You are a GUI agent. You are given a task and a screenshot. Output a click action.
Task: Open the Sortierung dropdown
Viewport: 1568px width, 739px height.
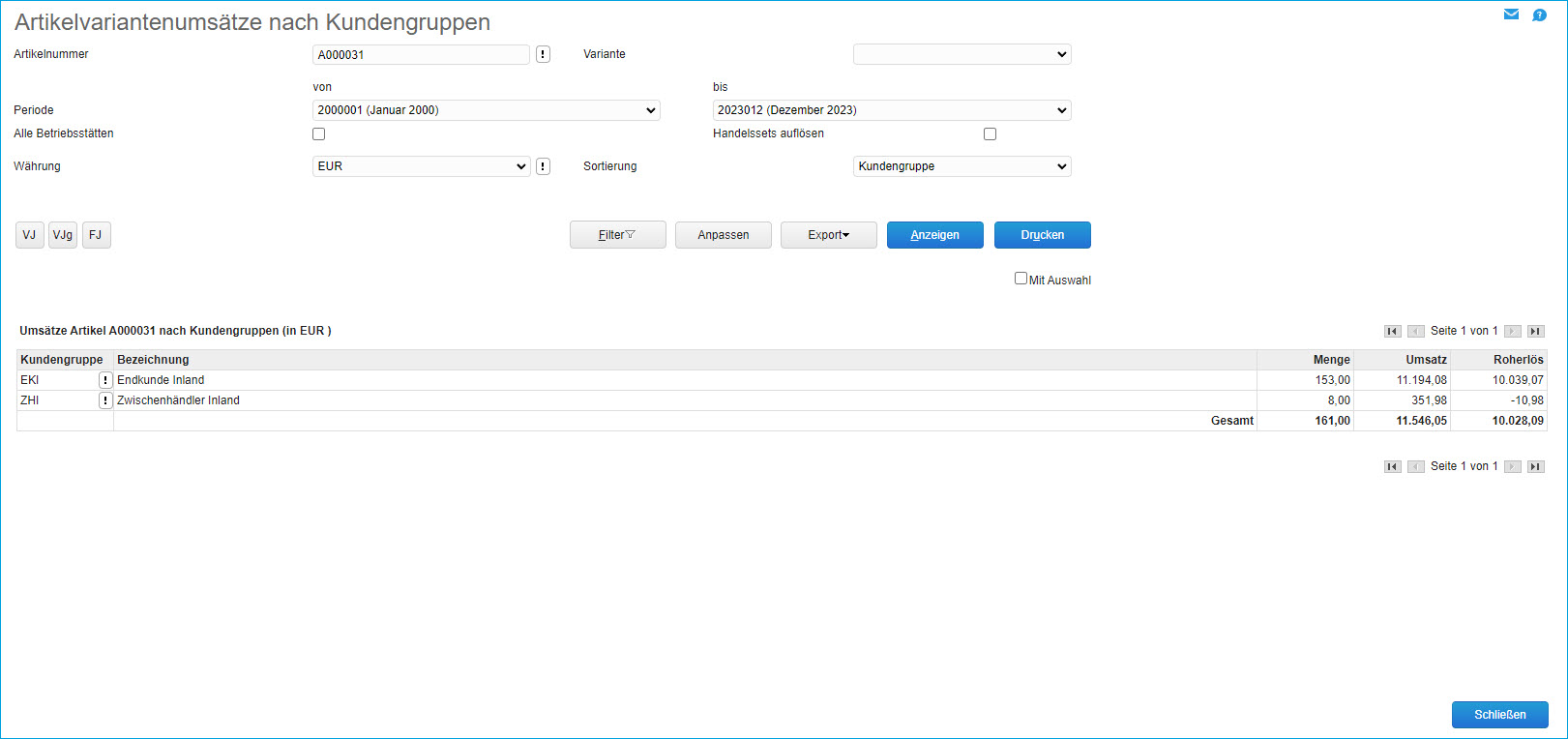(x=962, y=166)
